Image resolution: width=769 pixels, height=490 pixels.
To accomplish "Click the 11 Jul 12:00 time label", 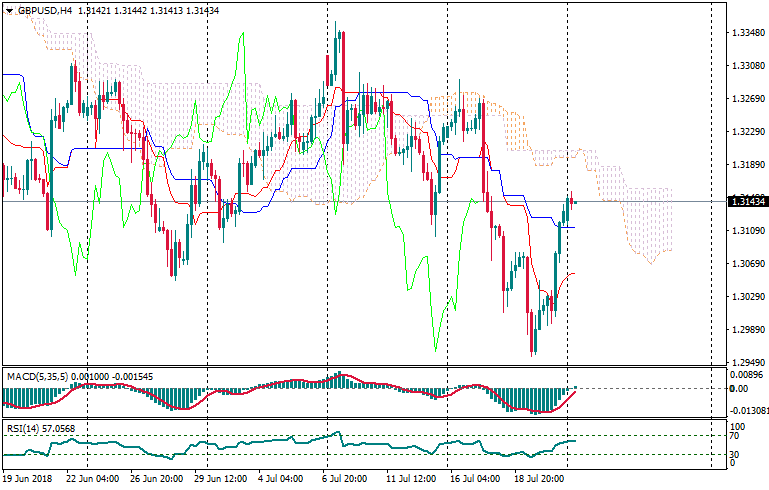I will point(411,479).
